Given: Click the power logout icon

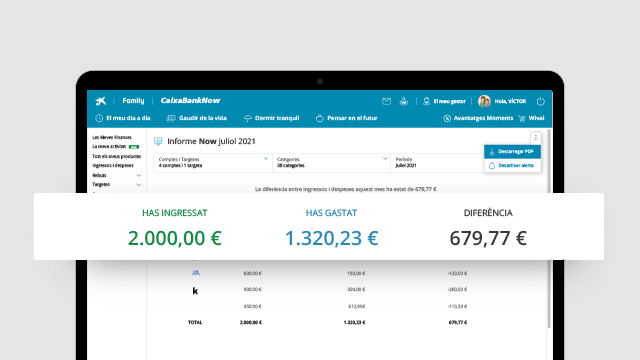Looking at the screenshot, I should pos(540,101).
